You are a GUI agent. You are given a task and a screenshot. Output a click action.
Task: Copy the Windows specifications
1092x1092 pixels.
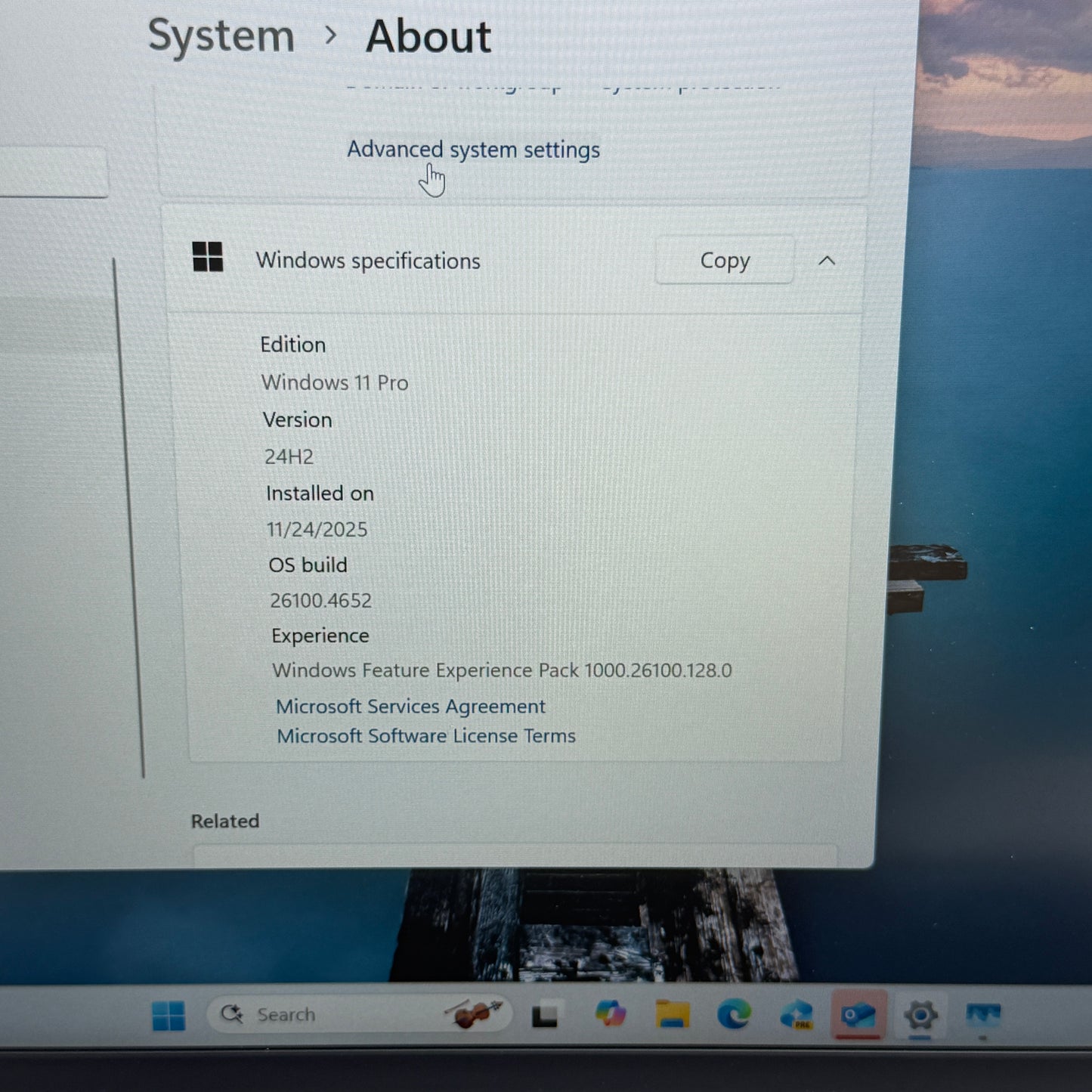(723, 261)
